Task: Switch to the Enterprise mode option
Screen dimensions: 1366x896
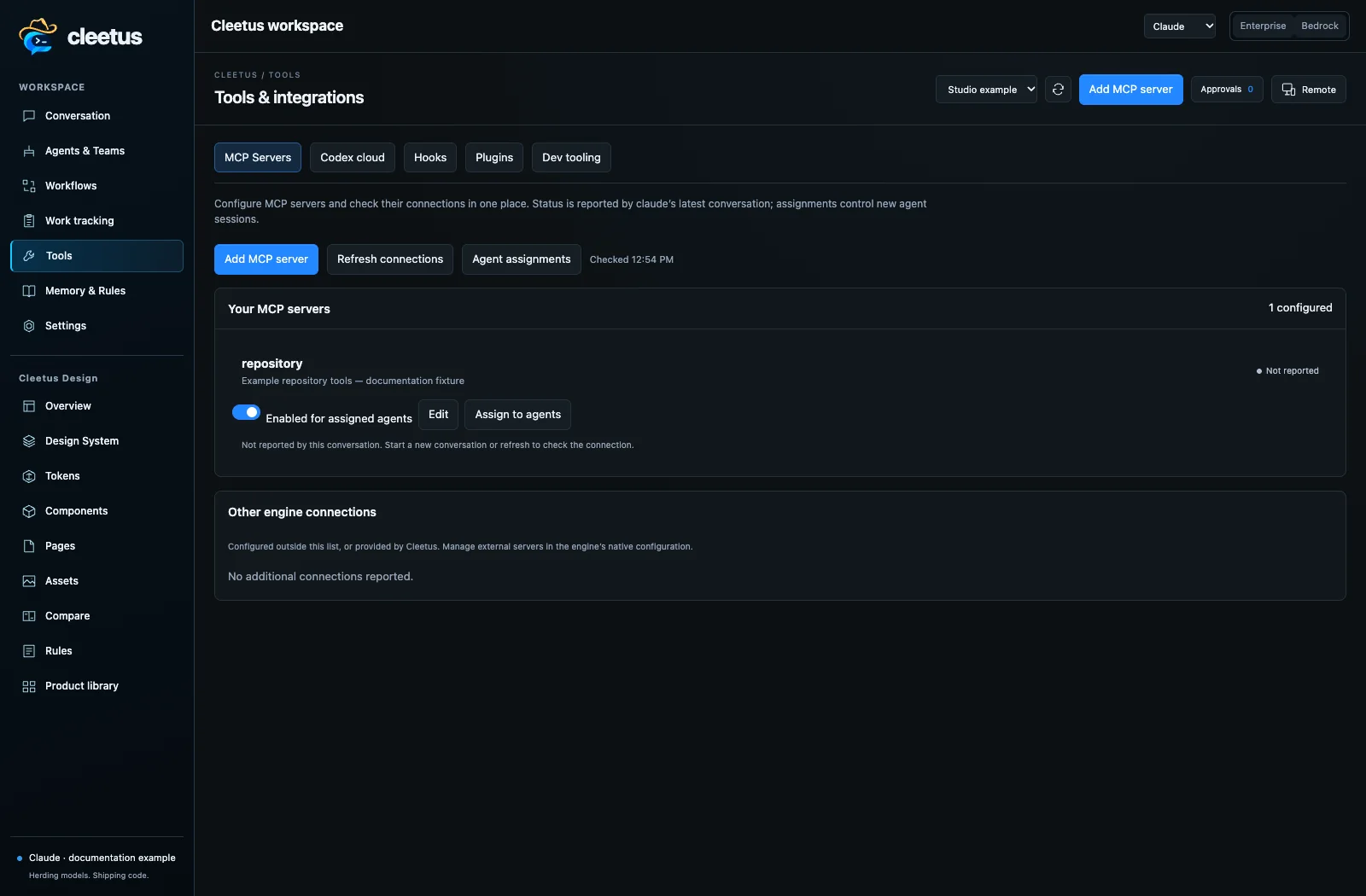Action: coord(1263,26)
